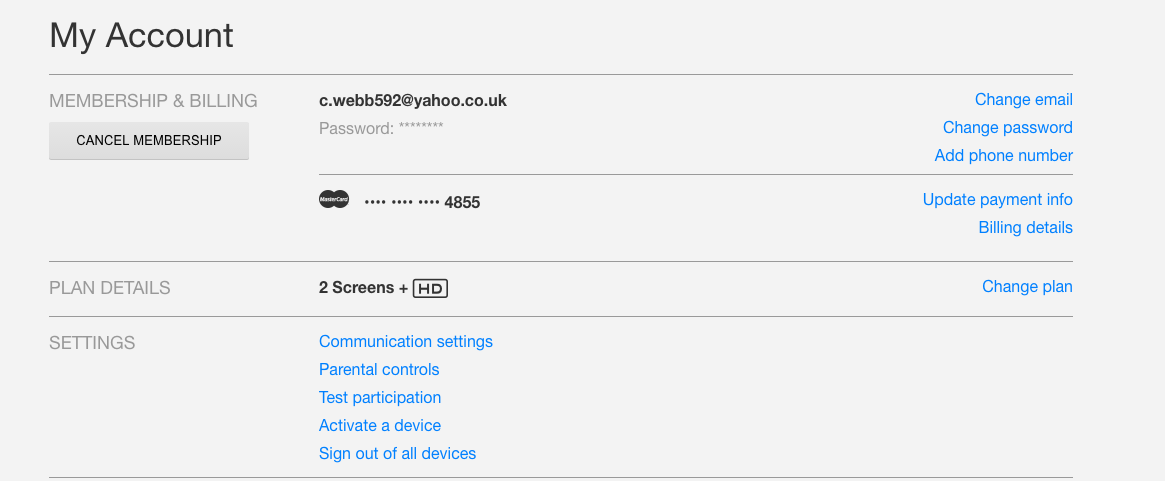Click the masked password text
Viewport: 1165px width, 481px height.
381,128
